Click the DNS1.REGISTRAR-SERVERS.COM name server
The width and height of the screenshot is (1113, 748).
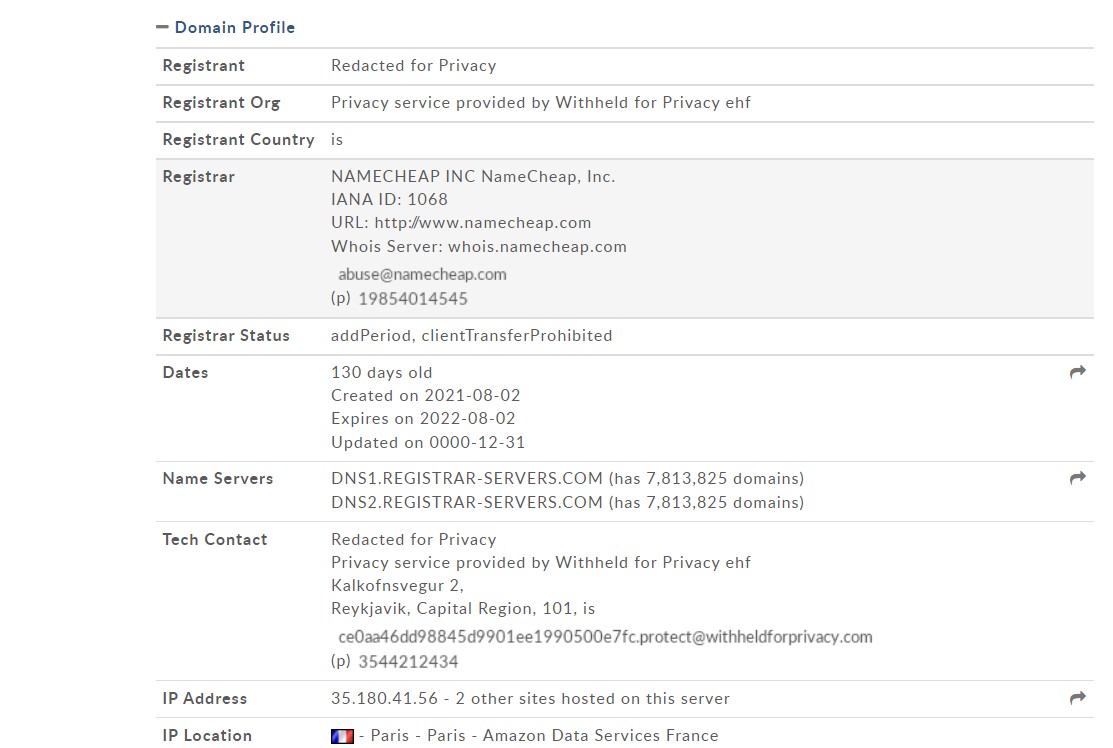coord(467,479)
